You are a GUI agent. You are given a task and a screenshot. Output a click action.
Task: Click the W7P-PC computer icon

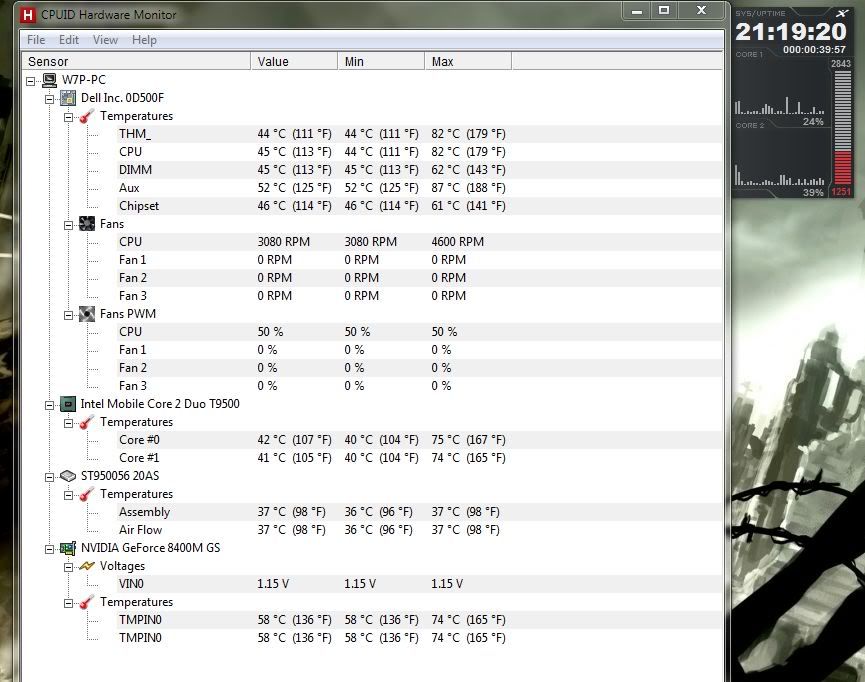click(50, 80)
